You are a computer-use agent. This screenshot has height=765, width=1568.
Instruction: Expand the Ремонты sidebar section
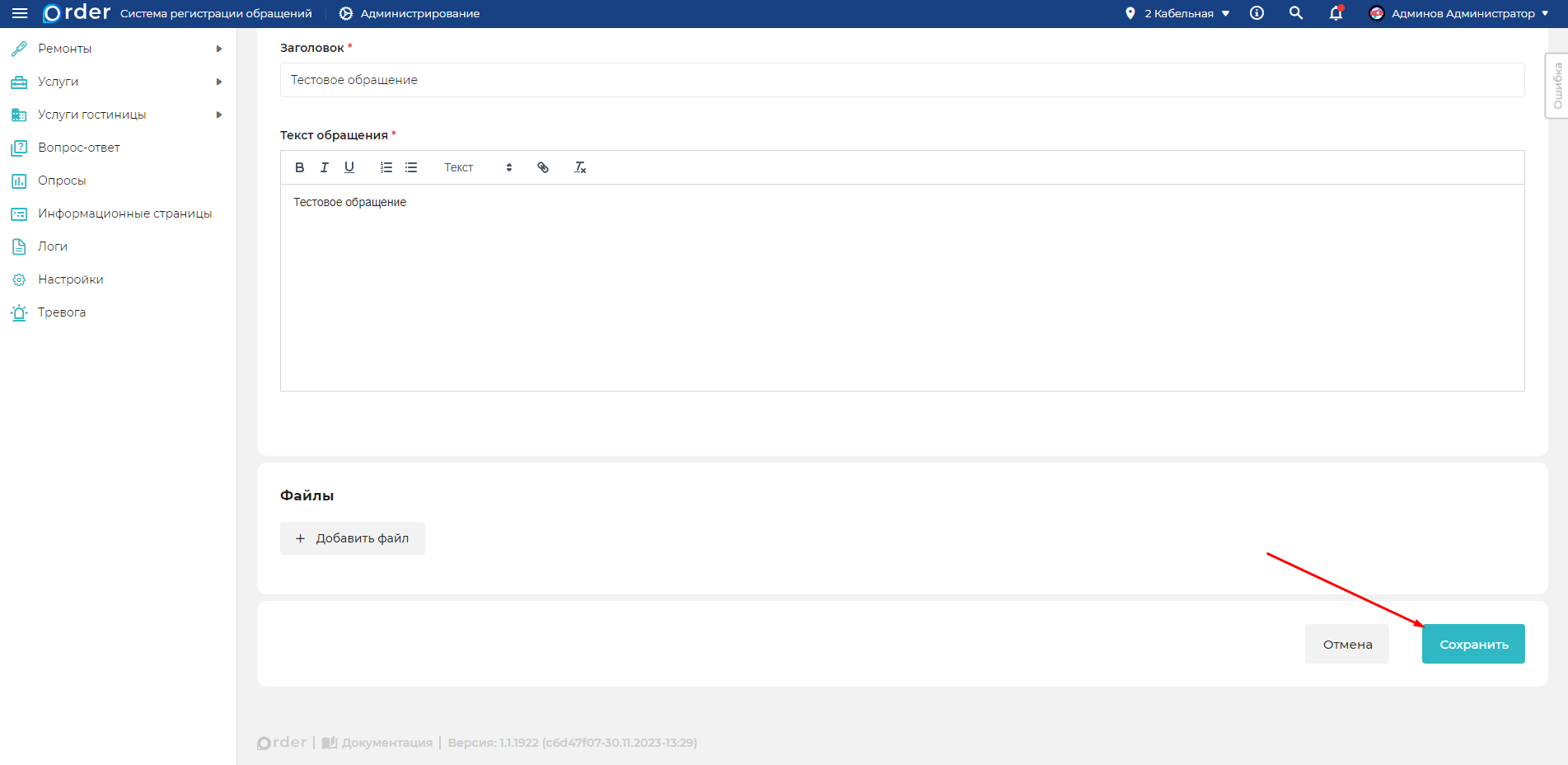coord(115,49)
